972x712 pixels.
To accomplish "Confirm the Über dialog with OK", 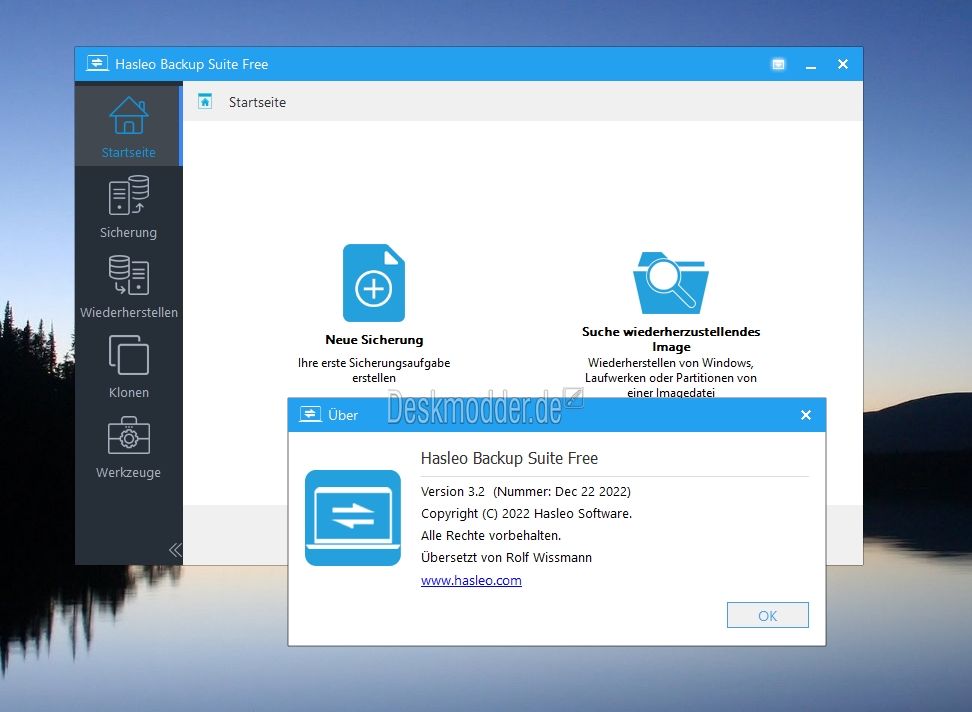I will tap(767, 615).
